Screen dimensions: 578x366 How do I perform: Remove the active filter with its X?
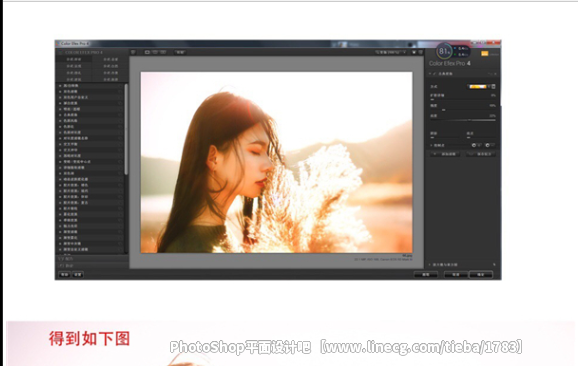tap(495, 74)
